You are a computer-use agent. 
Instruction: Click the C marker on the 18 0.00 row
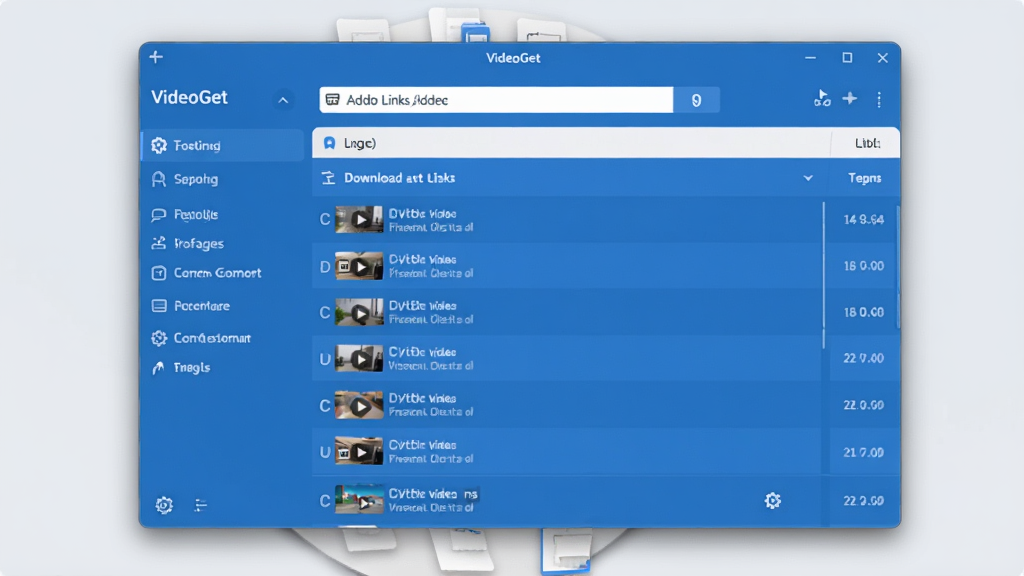click(325, 313)
